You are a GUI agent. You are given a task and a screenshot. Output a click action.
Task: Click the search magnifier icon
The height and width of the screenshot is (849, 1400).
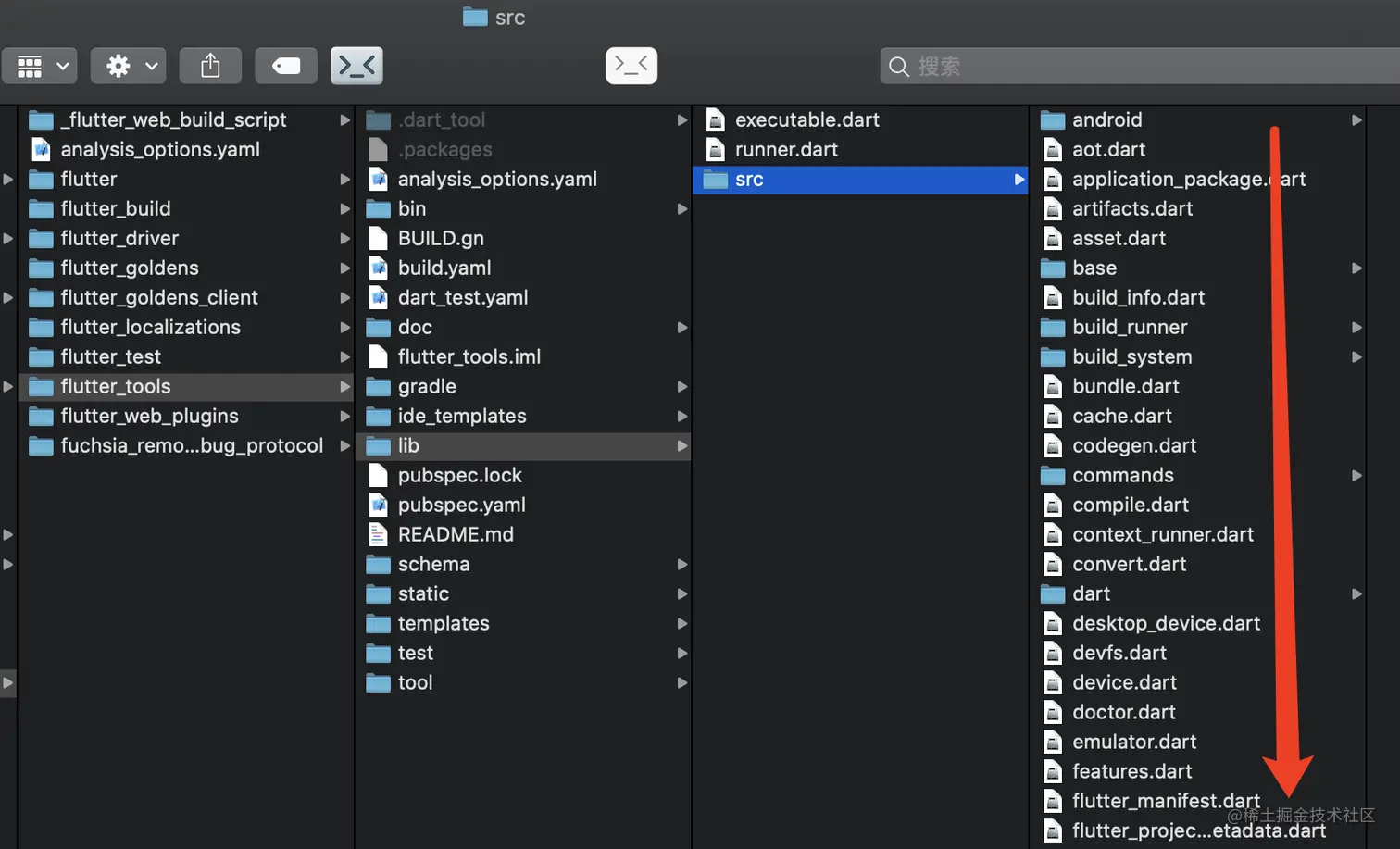click(x=898, y=67)
